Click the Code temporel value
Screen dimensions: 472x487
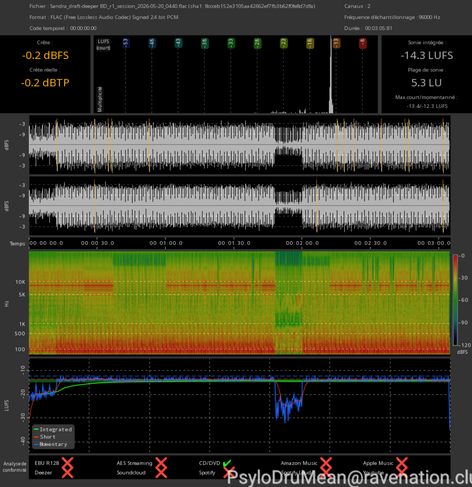point(83,28)
